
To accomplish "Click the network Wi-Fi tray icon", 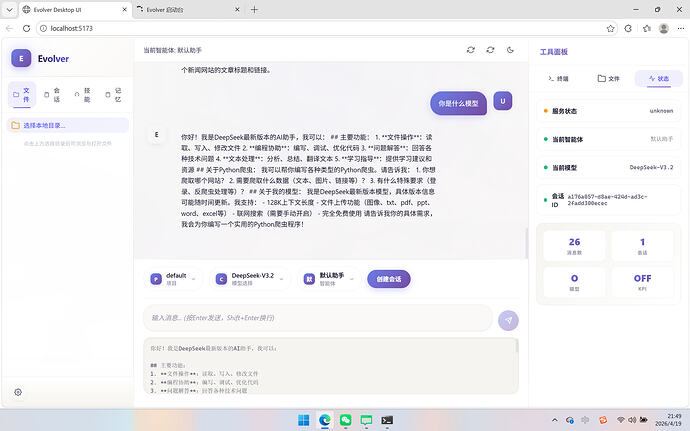I will coord(621,420).
